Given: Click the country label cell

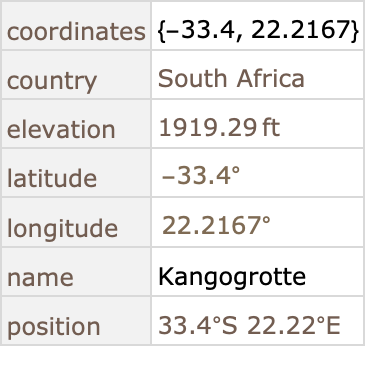Looking at the screenshot, I should pos(76,75).
